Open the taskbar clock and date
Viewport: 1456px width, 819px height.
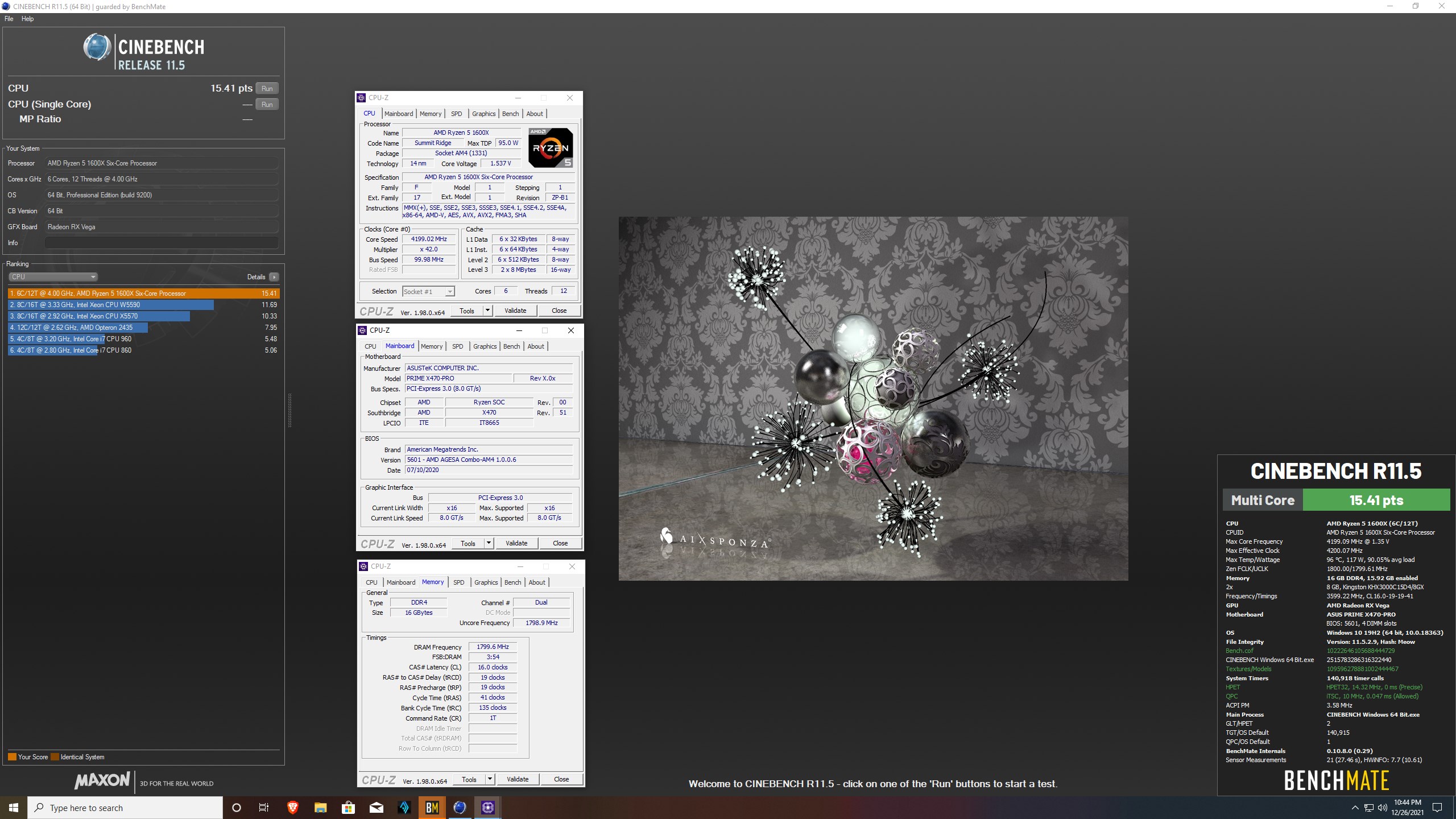pos(1408,808)
